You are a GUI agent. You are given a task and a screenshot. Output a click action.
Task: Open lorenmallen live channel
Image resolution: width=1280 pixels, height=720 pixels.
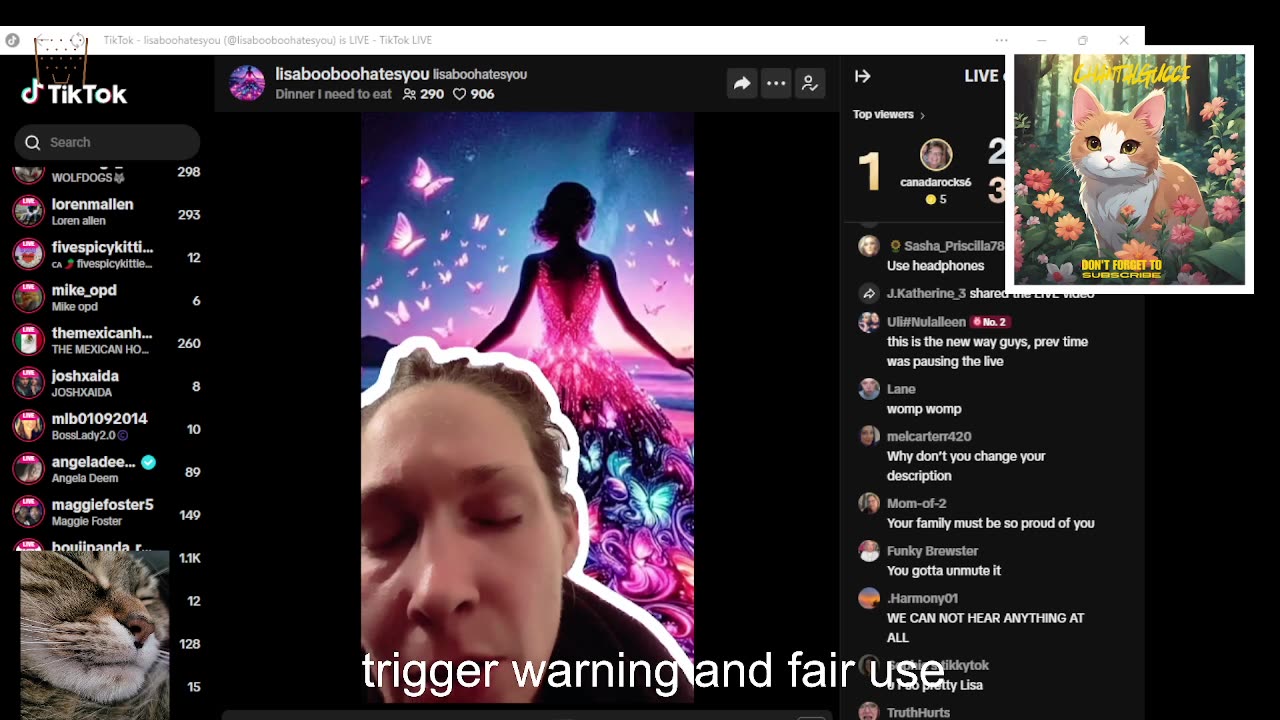107,211
